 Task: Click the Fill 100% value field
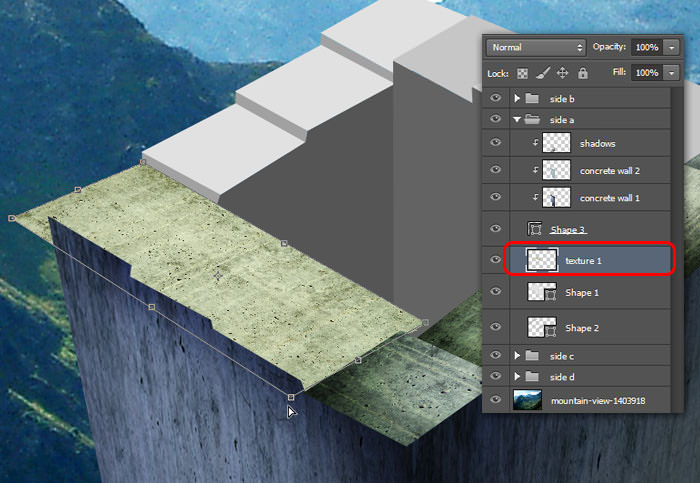pyautogui.click(x=647, y=73)
